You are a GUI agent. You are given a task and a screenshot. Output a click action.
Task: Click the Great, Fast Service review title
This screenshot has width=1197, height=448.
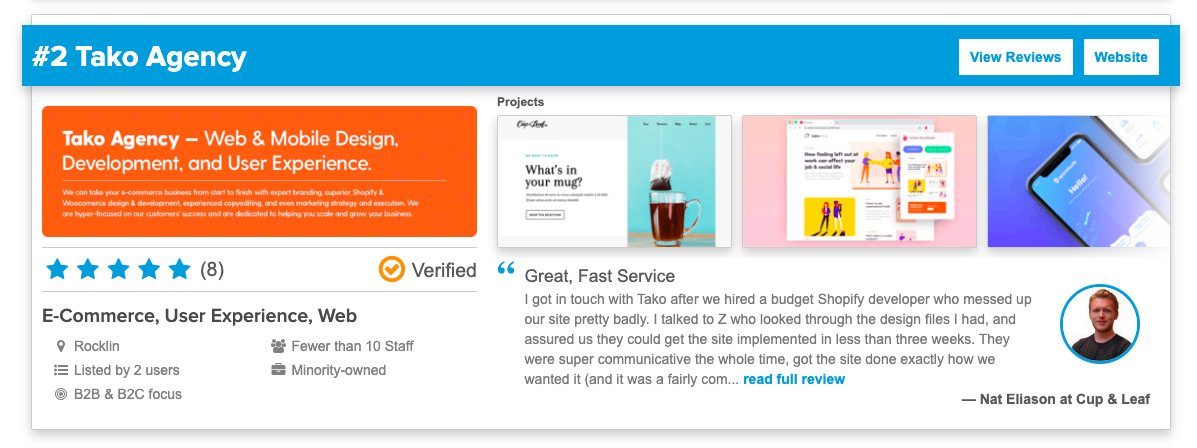(600, 276)
